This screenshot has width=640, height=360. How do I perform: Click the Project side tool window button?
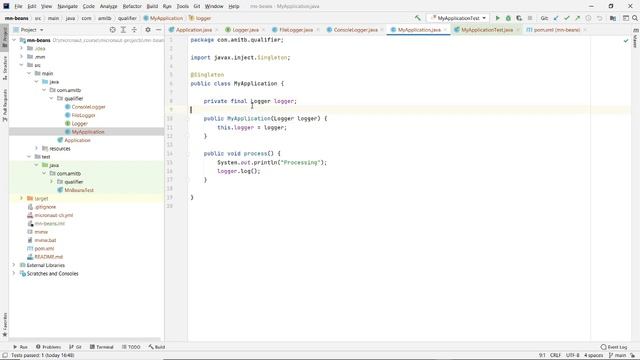pyautogui.click(x=4, y=38)
